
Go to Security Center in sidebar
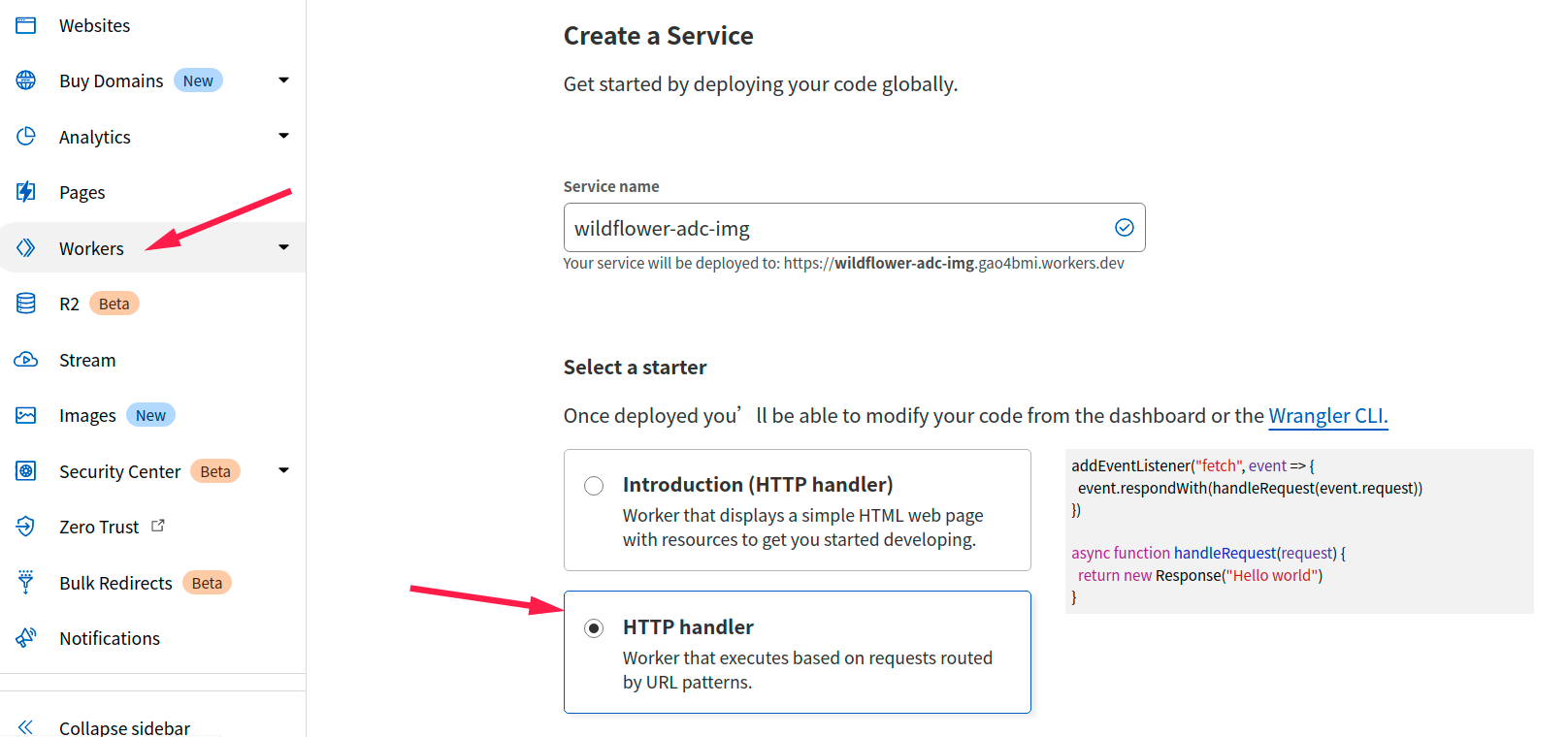(x=119, y=471)
